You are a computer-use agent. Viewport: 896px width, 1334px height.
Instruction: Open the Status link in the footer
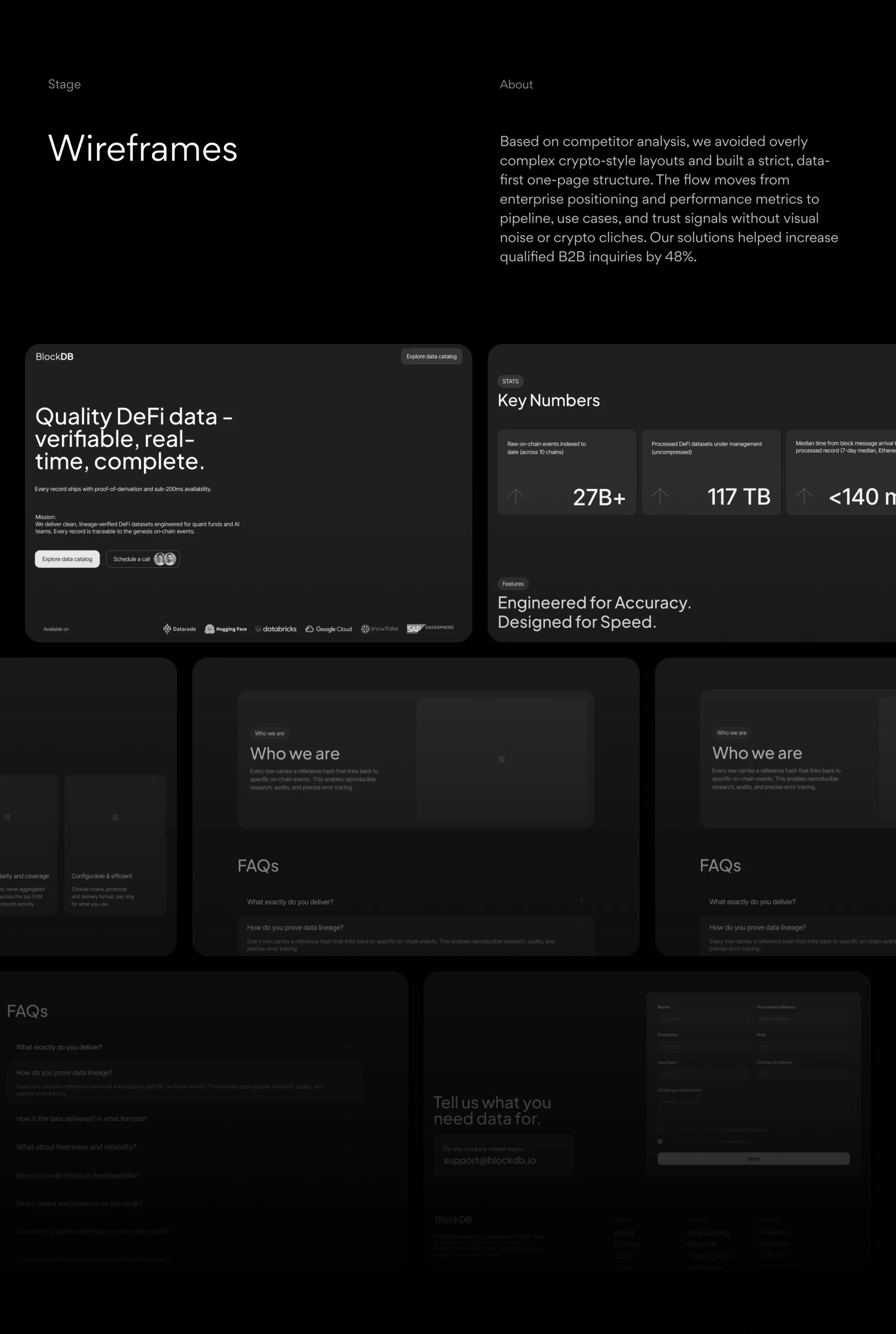tap(625, 1256)
